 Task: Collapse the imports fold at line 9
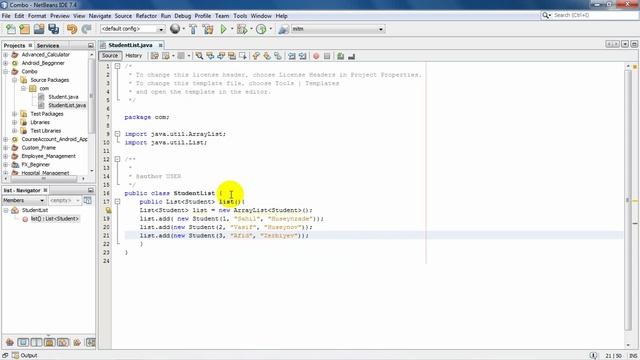[118, 134]
